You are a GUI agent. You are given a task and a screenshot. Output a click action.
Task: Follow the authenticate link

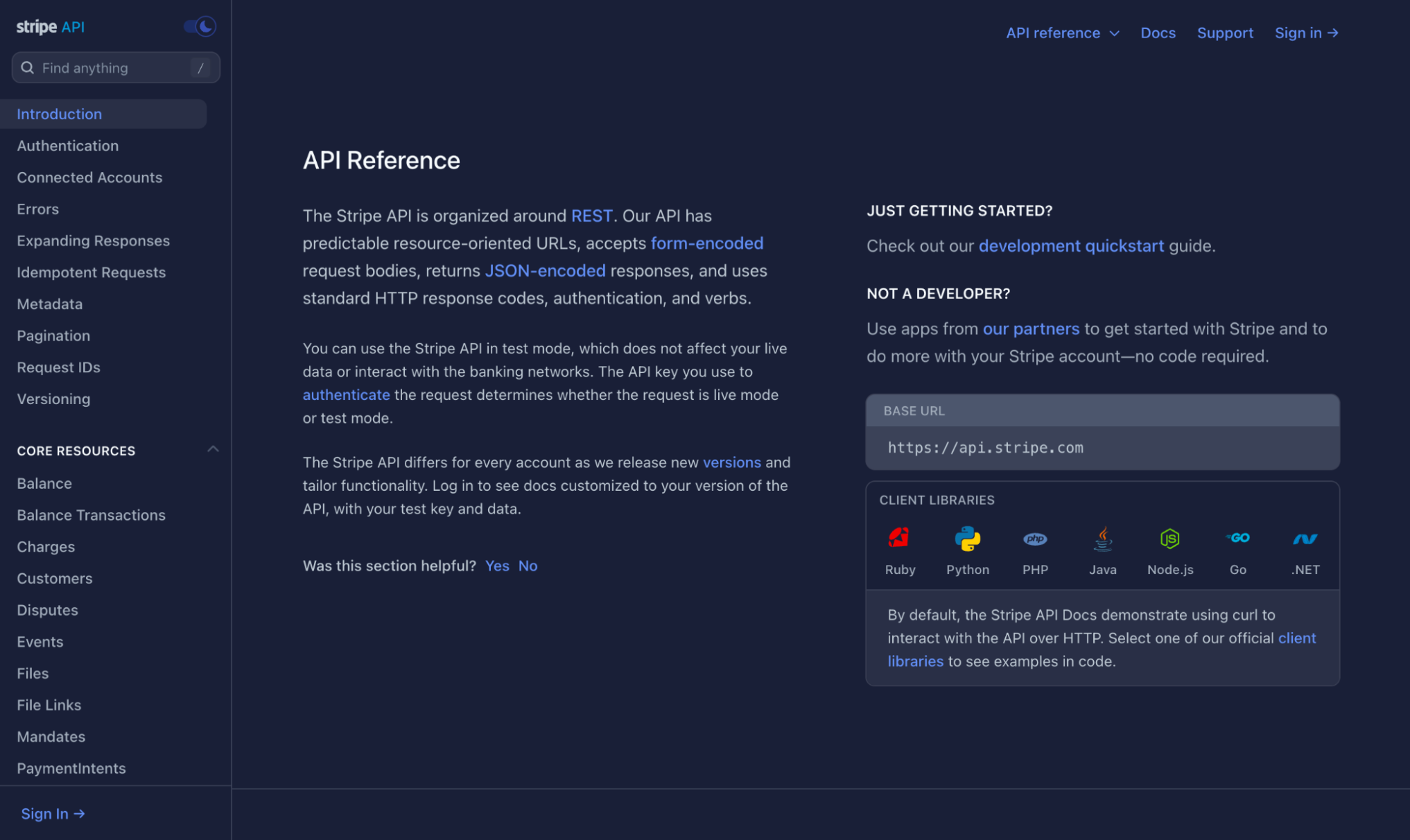click(x=346, y=395)
